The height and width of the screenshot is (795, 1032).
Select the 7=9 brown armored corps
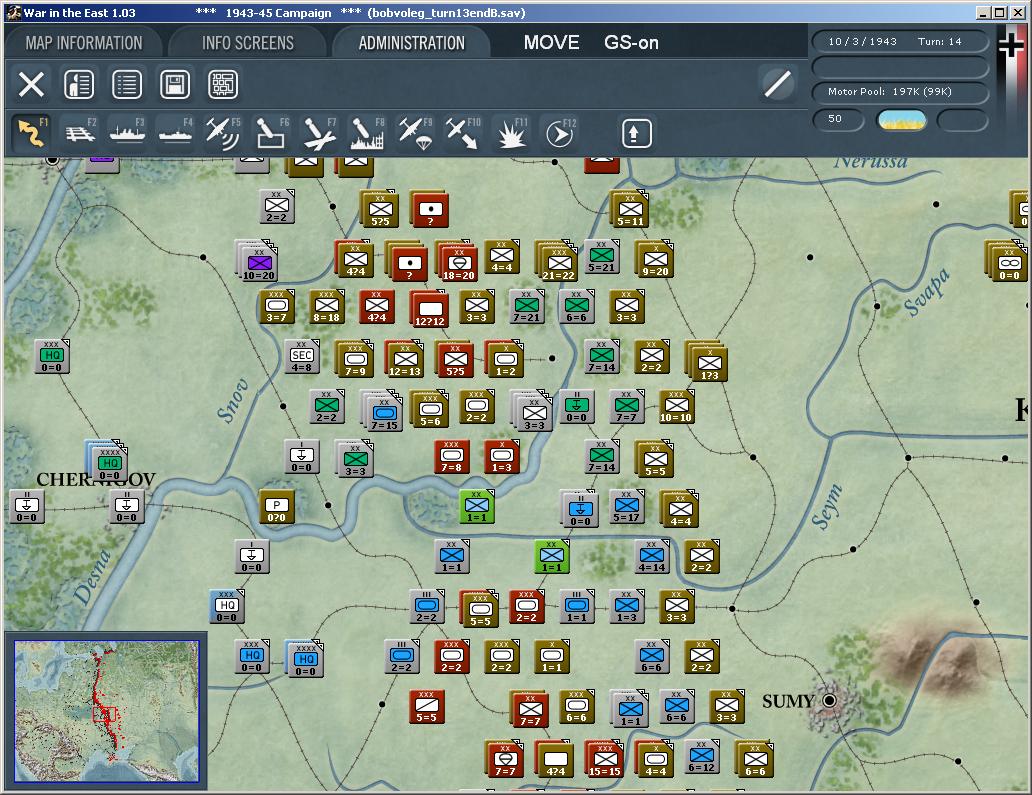355,359
